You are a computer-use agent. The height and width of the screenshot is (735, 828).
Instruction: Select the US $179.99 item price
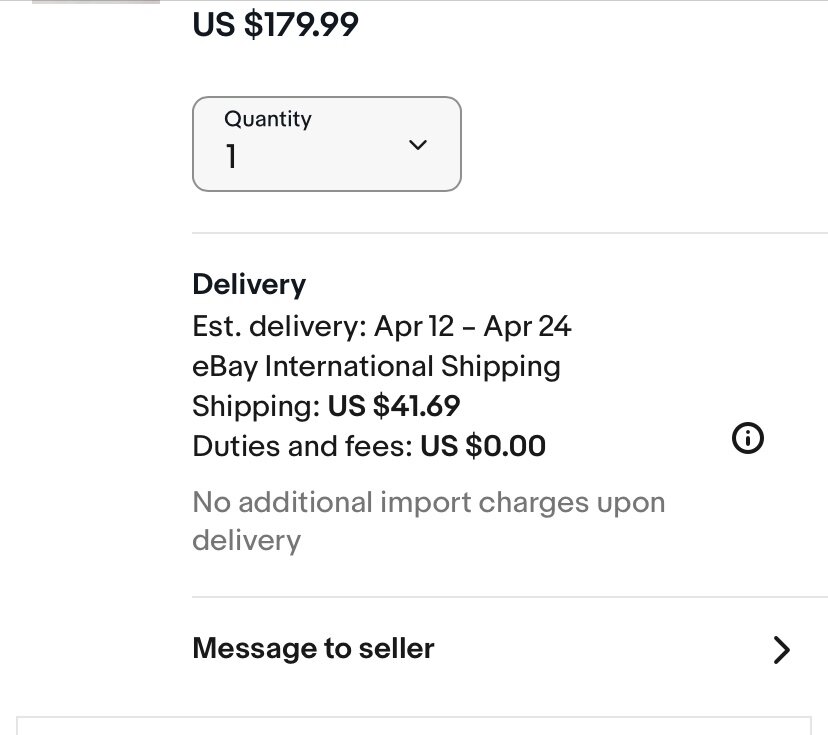(x=275, y=24)
